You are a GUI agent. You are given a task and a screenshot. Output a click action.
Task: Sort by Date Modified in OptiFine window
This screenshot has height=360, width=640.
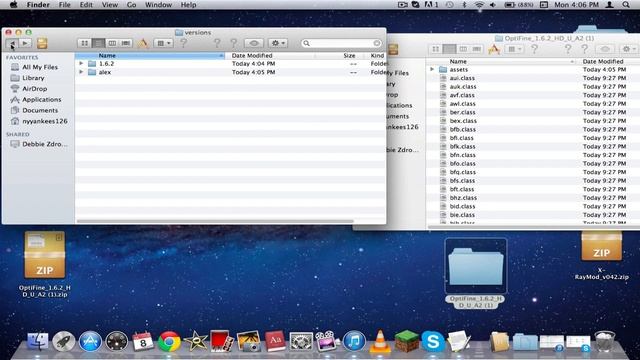pos(603,61)
